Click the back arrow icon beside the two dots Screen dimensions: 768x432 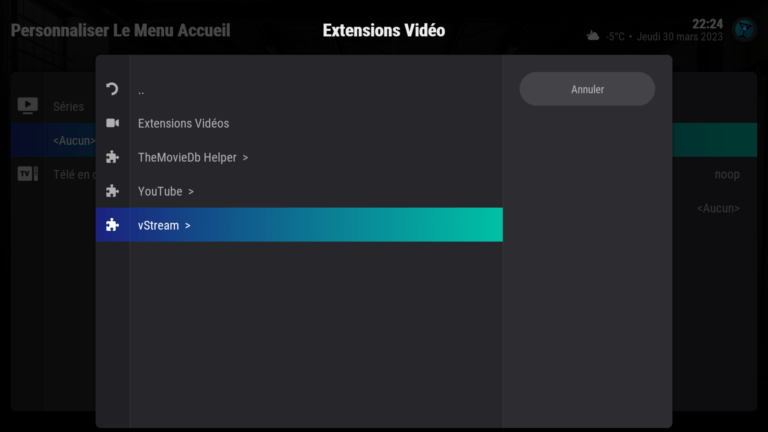112,89
